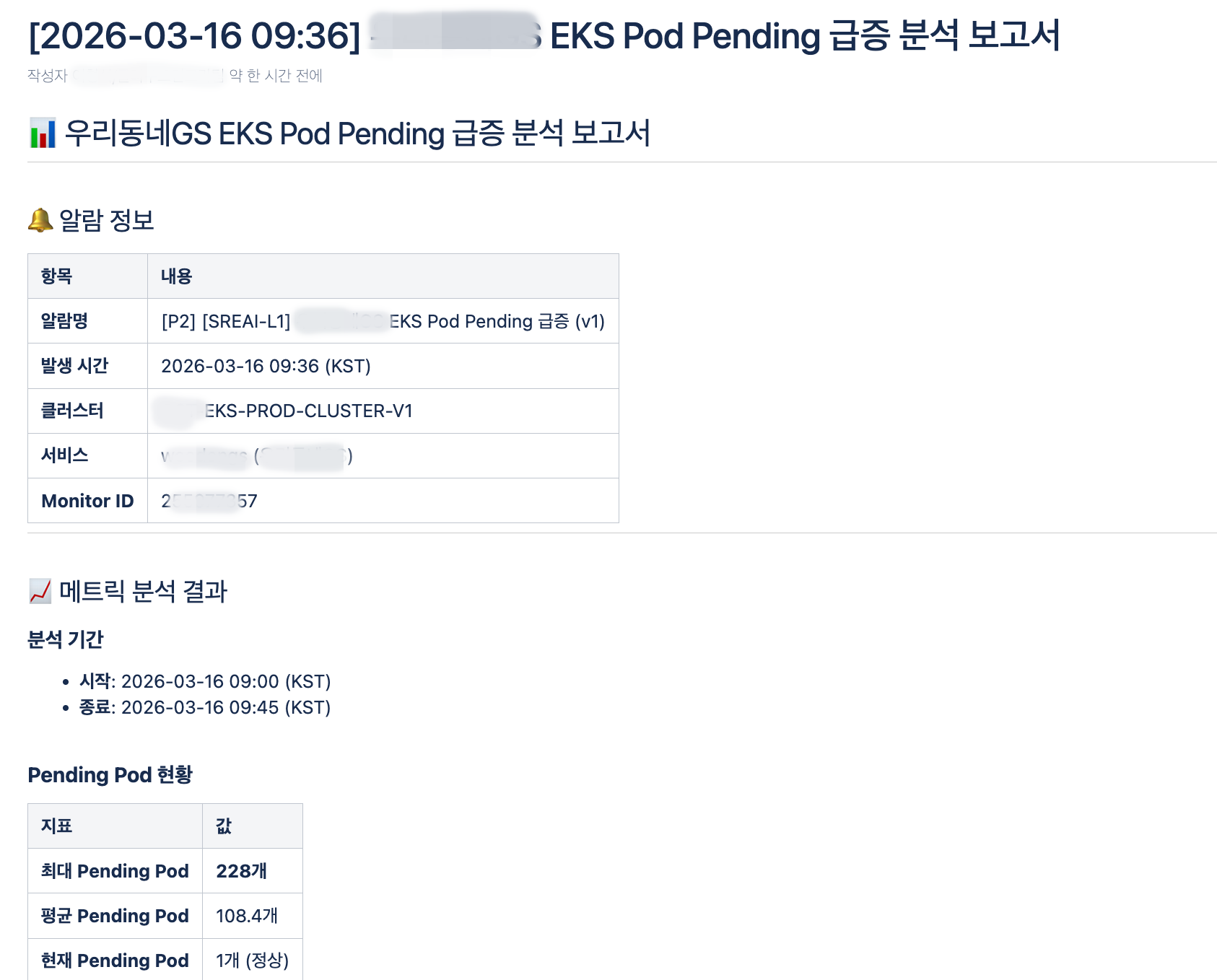This screenshot has width=1217, height=980.
Task: Click the 시작 bullet with 09:00 (KST)
Action: pos(205,681)
